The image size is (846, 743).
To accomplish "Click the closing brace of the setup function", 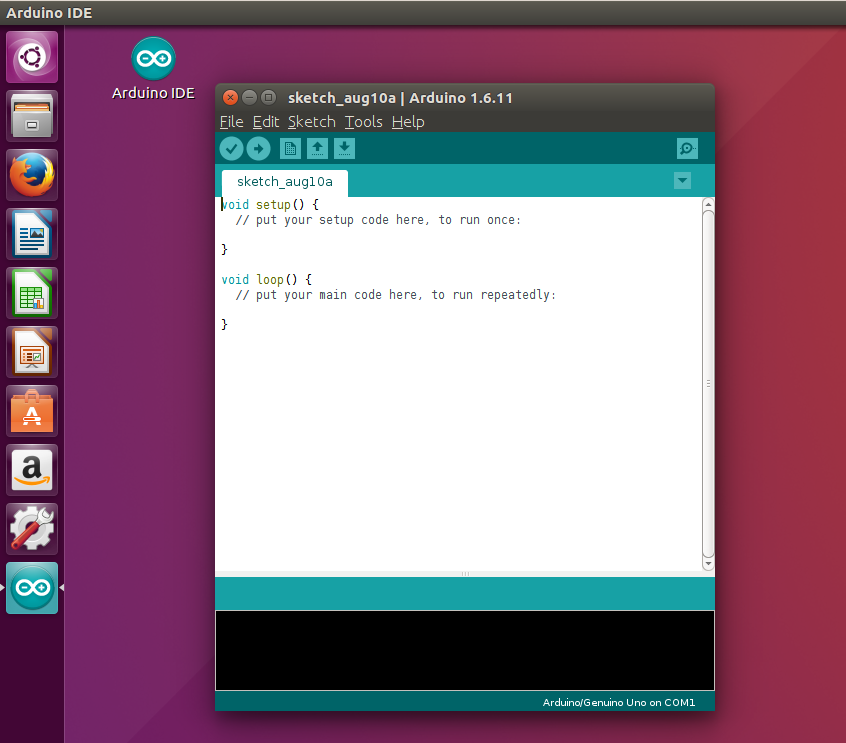I will 224,249.
